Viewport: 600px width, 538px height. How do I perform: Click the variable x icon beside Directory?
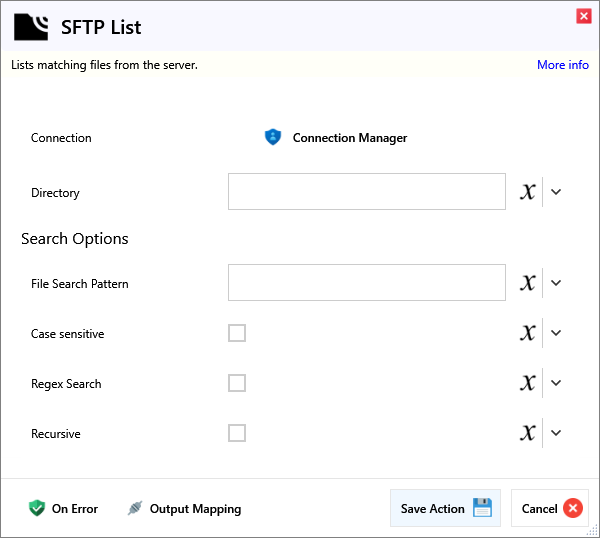528,192
